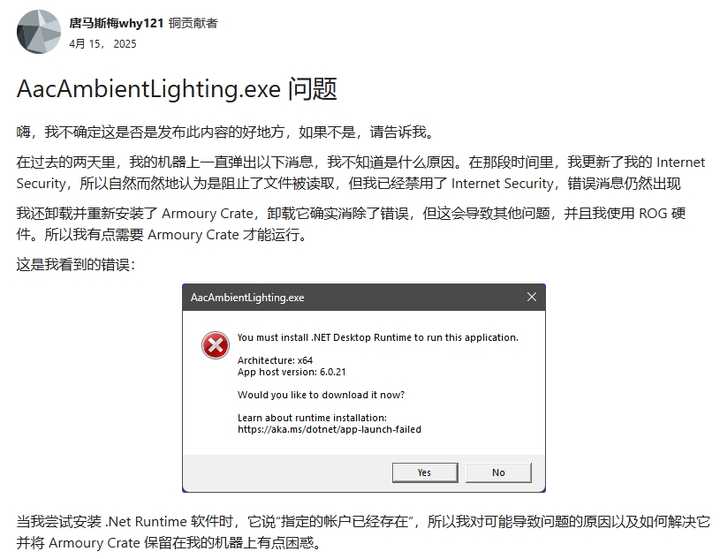Click the greeting paragraph starting with 嗨
Viewport: 720px width, 559px height.
(x=225, y=132)
